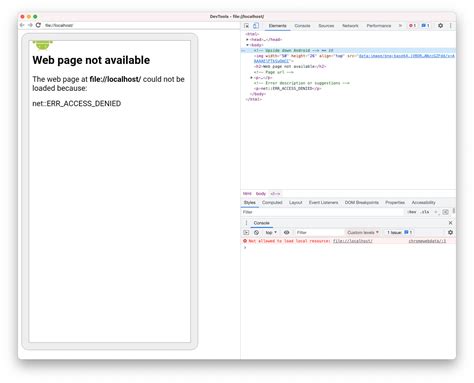
Task: Open console settings gear icon
Action: (x=450, y=232)
